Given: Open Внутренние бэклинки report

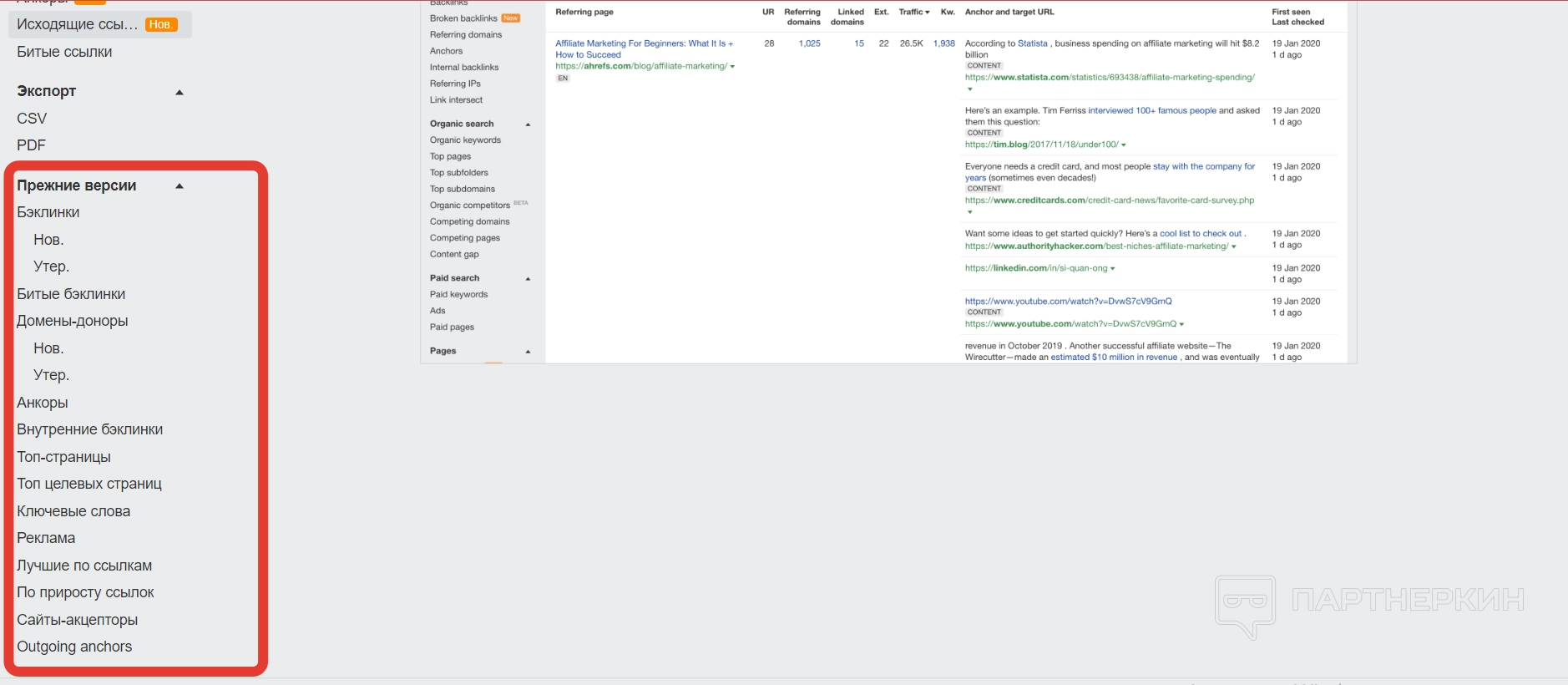Looking at the screenshot, I should point(90,429).
